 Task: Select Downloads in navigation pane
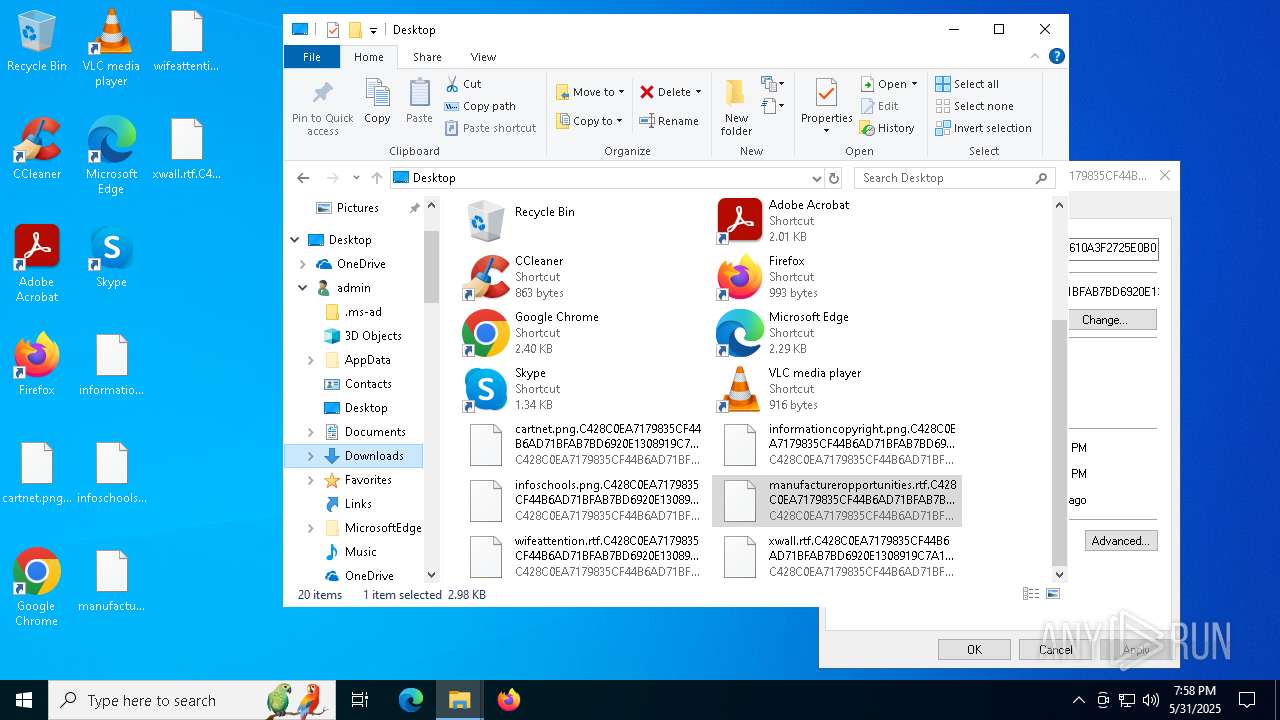(353, 456)
